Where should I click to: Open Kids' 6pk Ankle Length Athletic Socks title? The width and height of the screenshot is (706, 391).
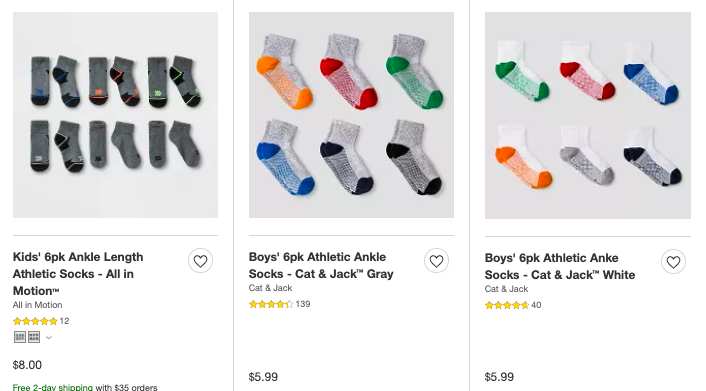pyautogui.click(x=78, y=274)
